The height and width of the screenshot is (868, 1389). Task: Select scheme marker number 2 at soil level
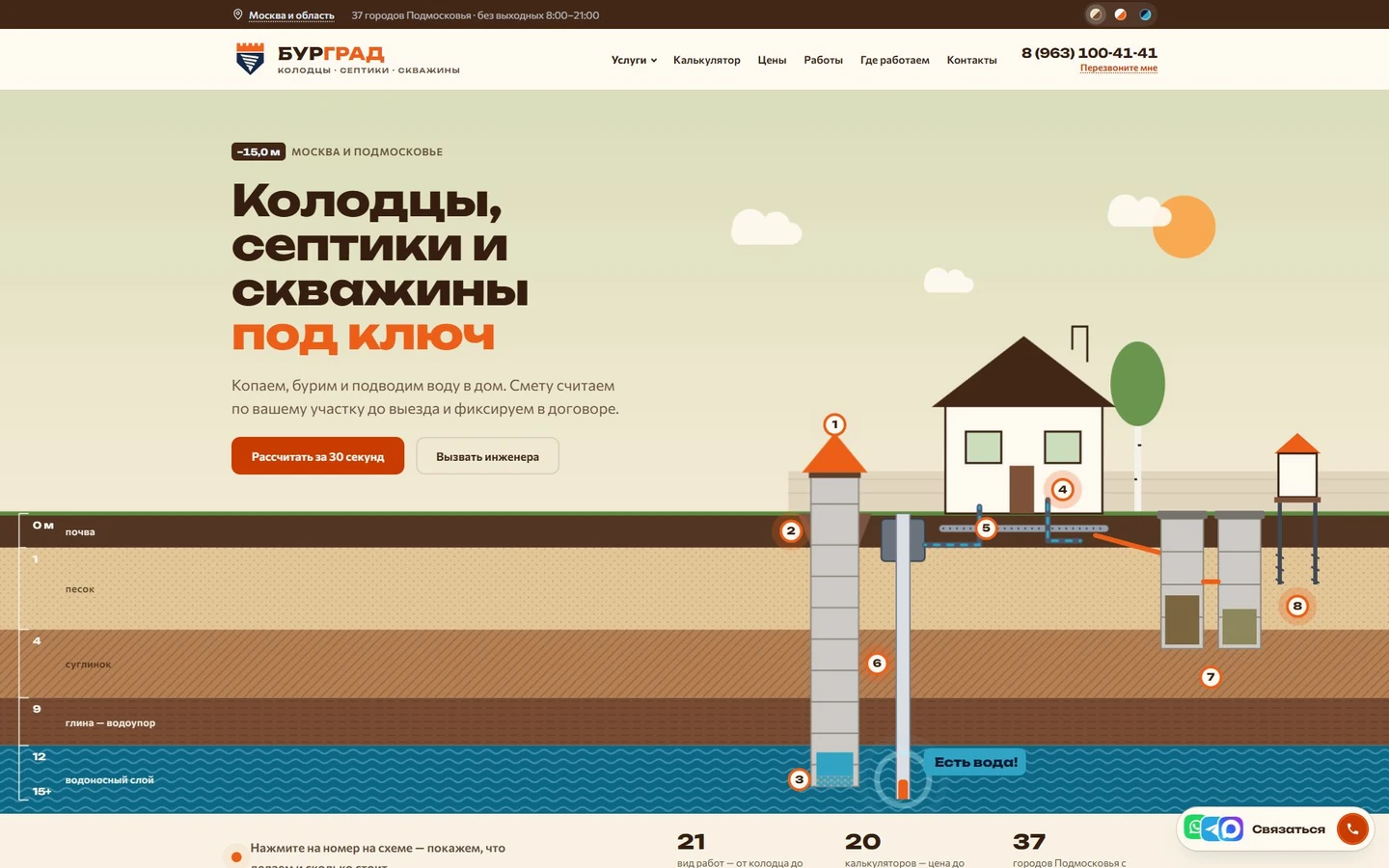click(x=791, y=530)
